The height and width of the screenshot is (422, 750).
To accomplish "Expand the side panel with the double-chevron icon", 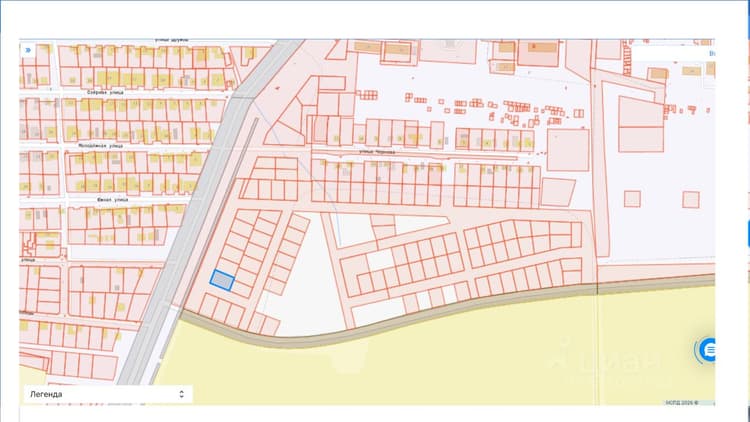I will pyautogui.click(x=28, y=50).
